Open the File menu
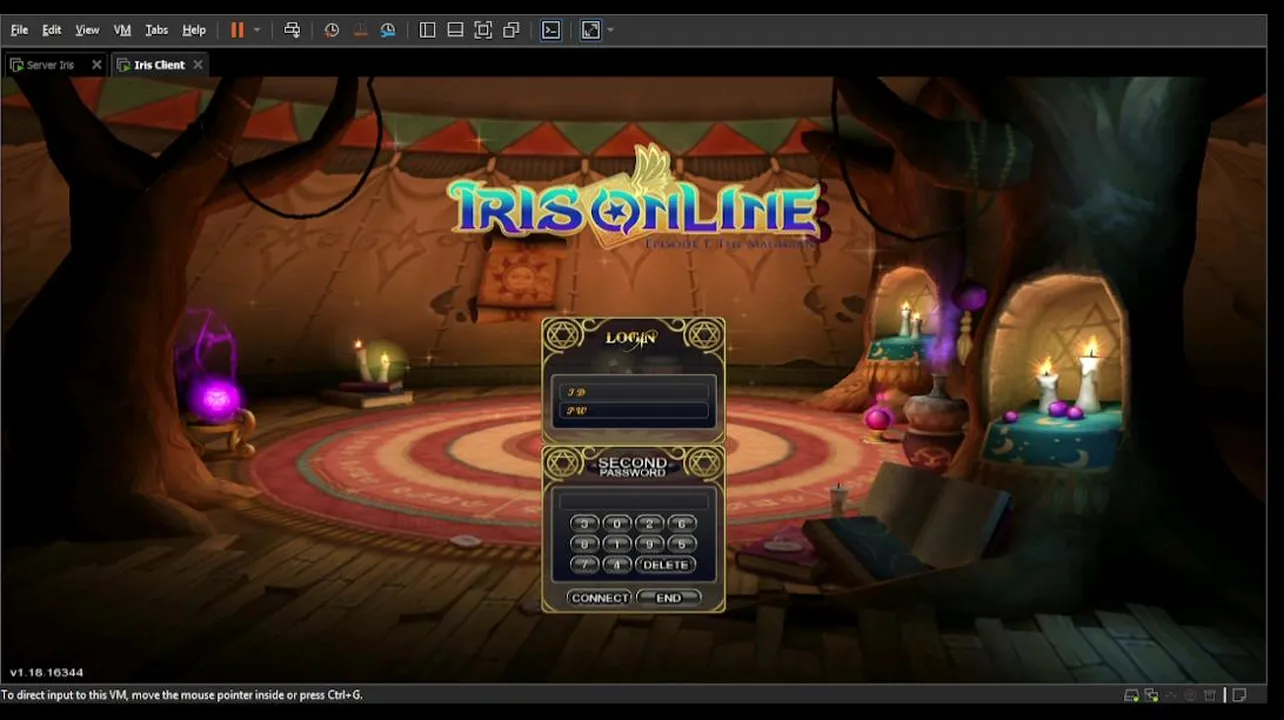 tap(19, 30)
